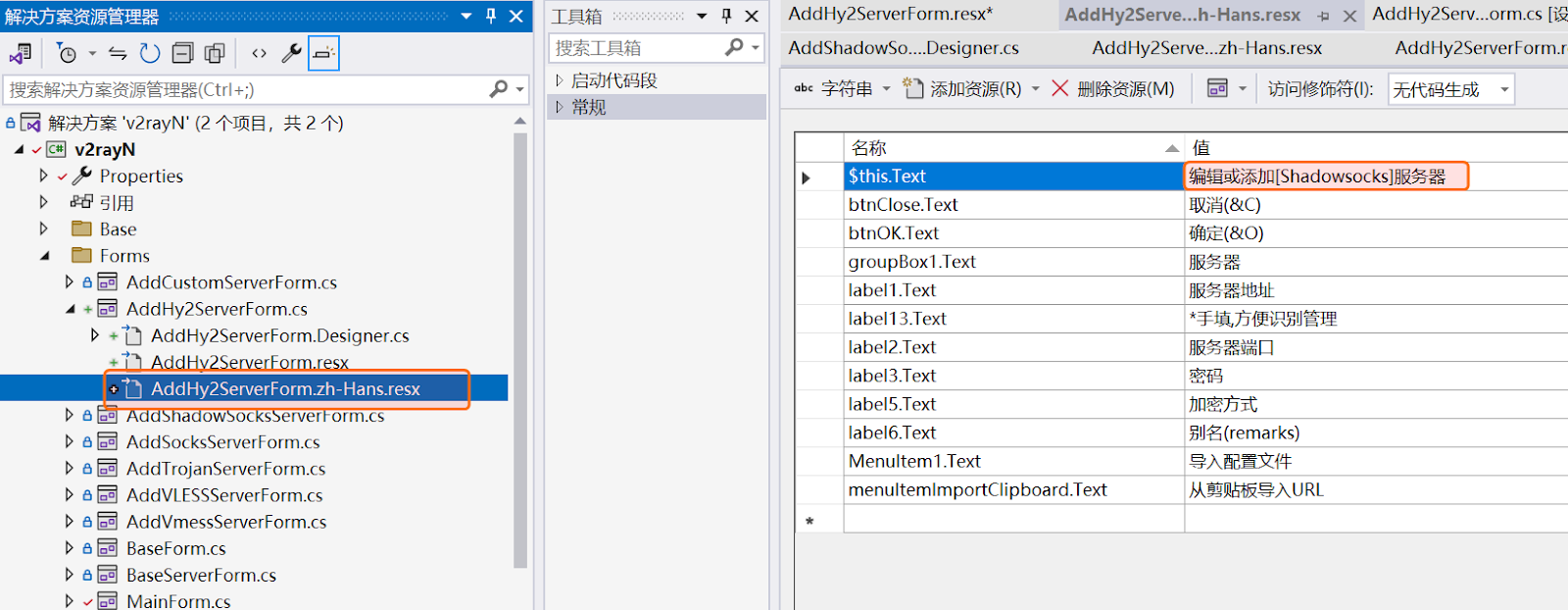Click the Solution Explorer search field
Screen dimensions: 1568x610
pyautogui.click(x=245, y=89)
